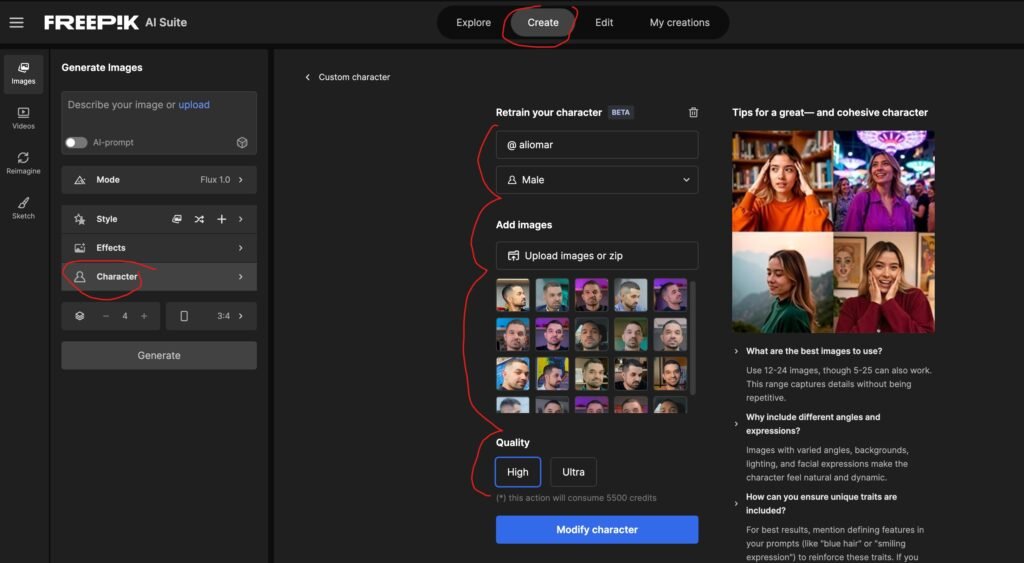
Task: Switch to the Create tab
Action: pos(543,22)
